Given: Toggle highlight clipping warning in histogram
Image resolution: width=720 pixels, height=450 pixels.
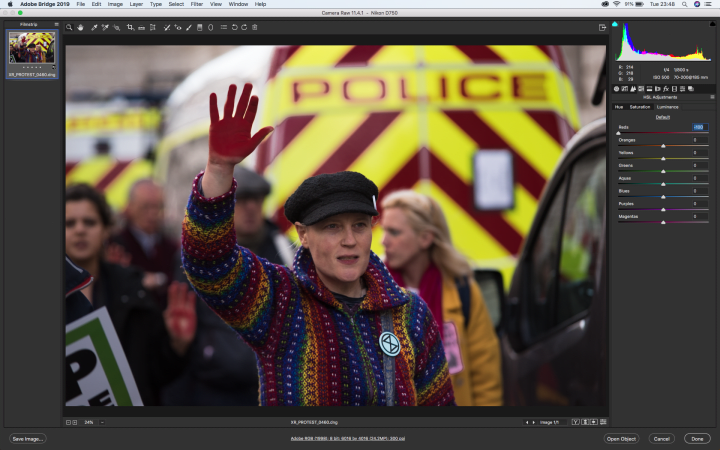Looking at the screenshot, I should point(712,24).
